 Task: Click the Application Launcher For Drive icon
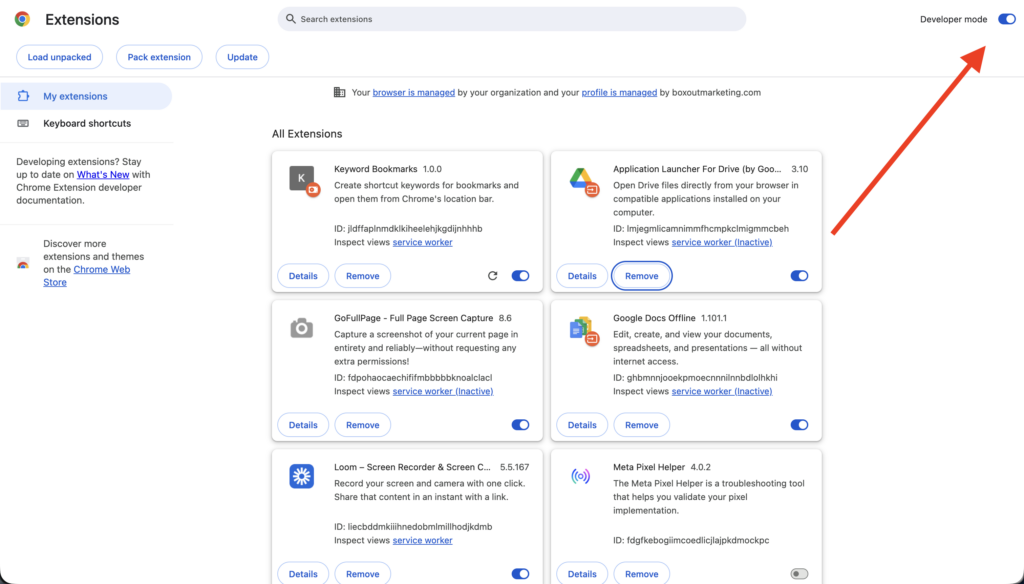pos(582,180)
